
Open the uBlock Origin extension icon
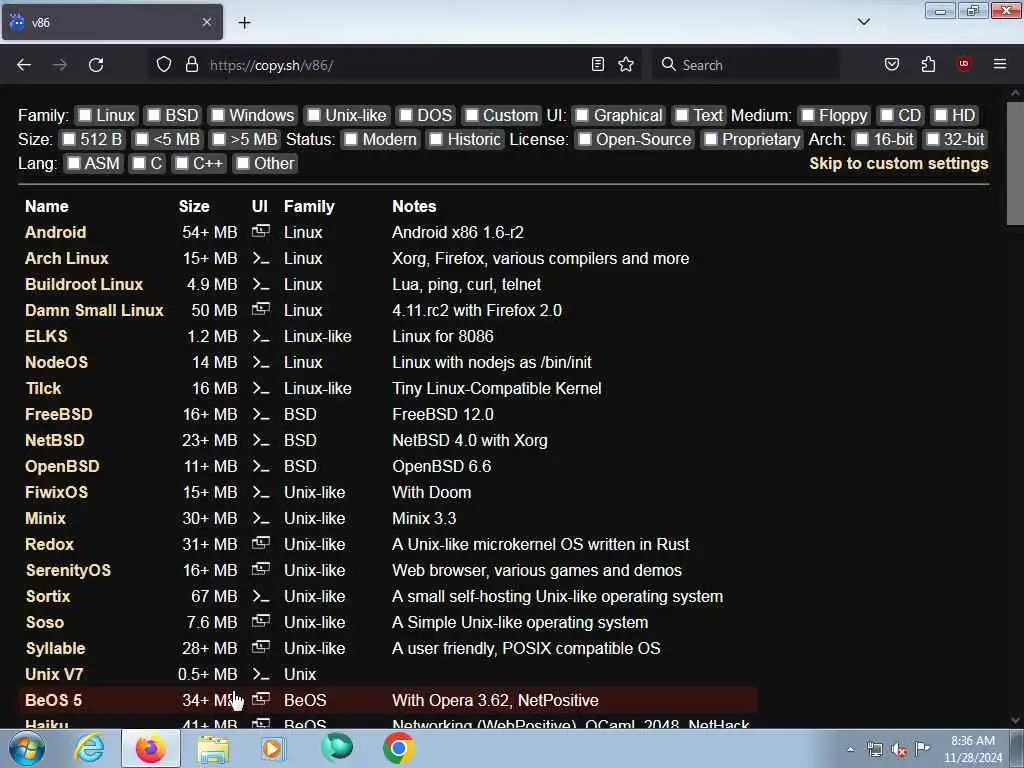pos(963,64)
